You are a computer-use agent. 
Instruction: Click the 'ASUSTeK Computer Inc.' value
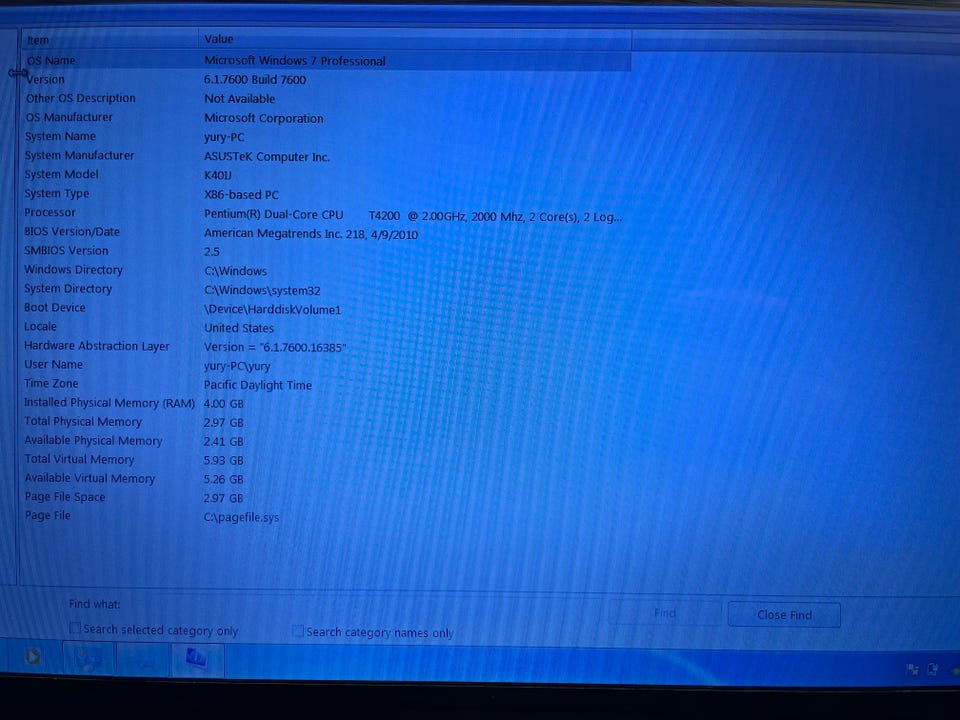tap(267, 157)
